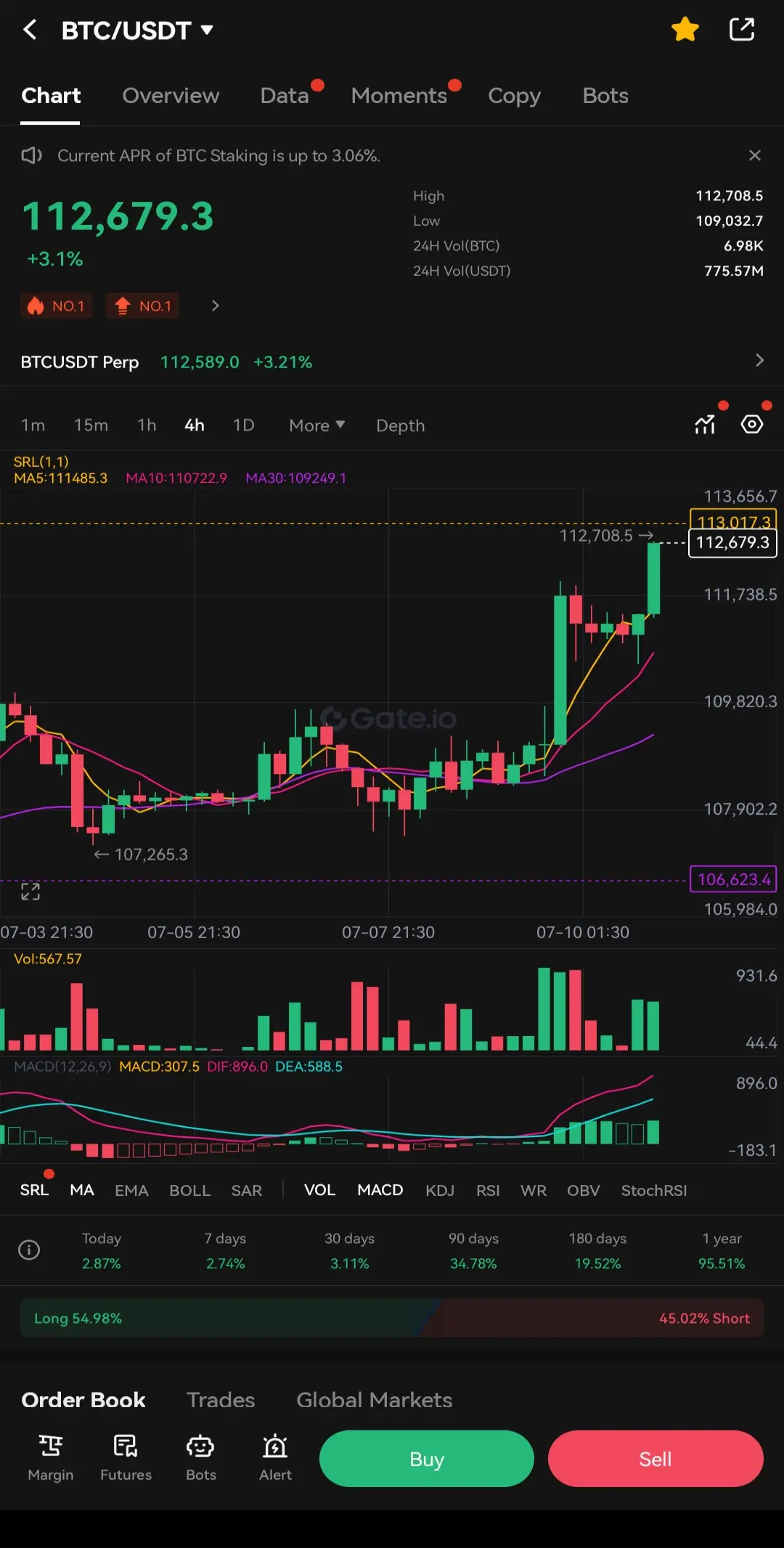Viewport: 784px width, 1548px height.
Task: Open the BTC Staking APR announcement text
Action: tap(219, 155)
